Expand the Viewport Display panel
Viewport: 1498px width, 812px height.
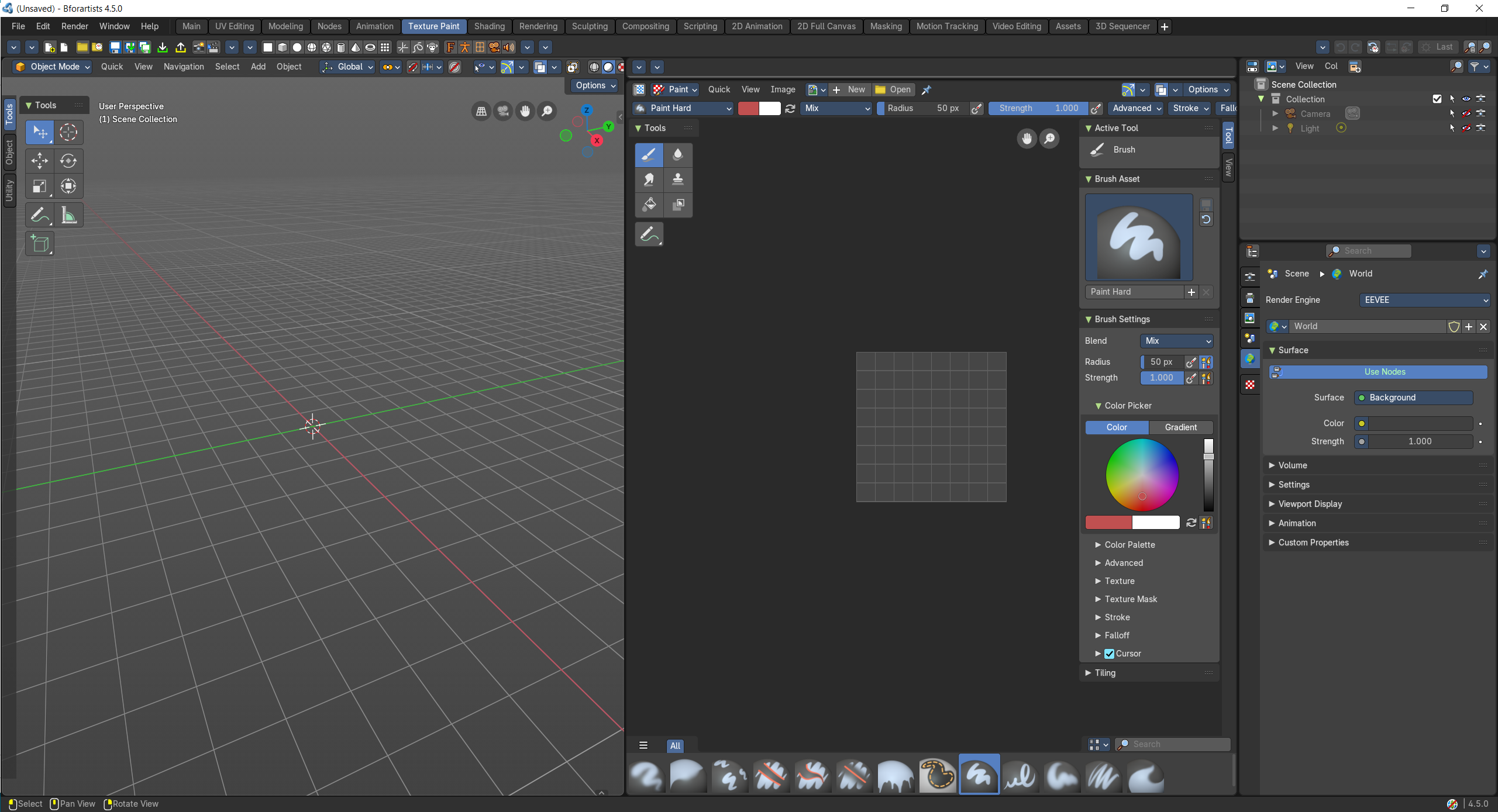(1310, 504)
